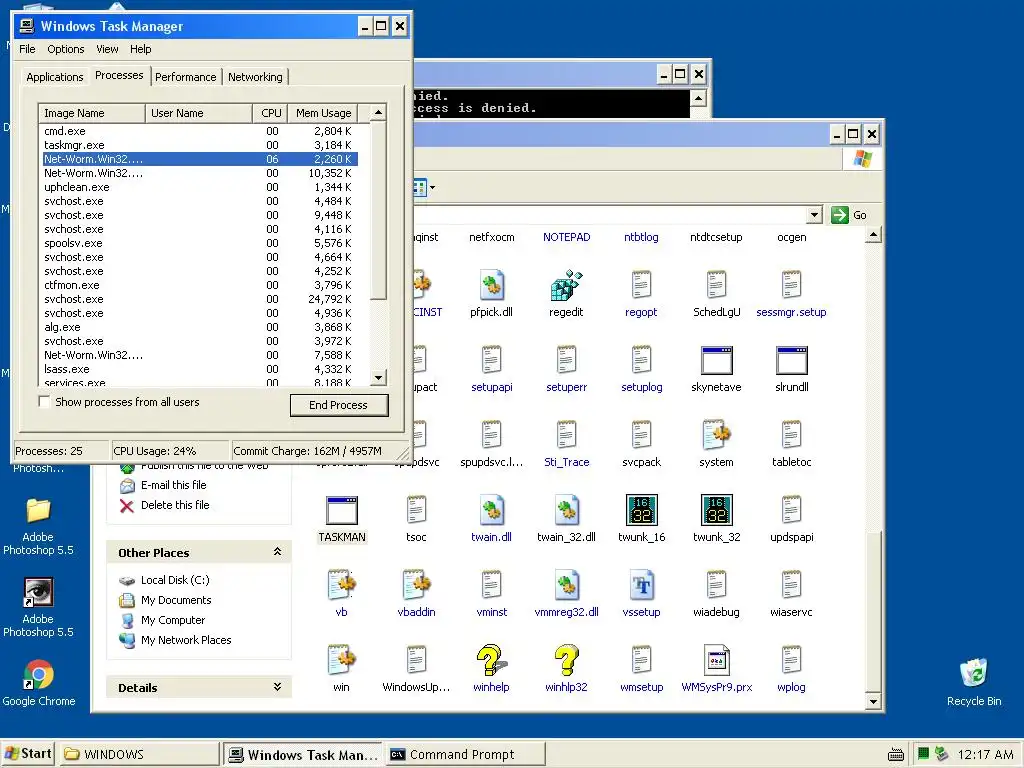Open the Options menu in Task Manager
Screen dimensions: 1024x768
tap(66, 49)
